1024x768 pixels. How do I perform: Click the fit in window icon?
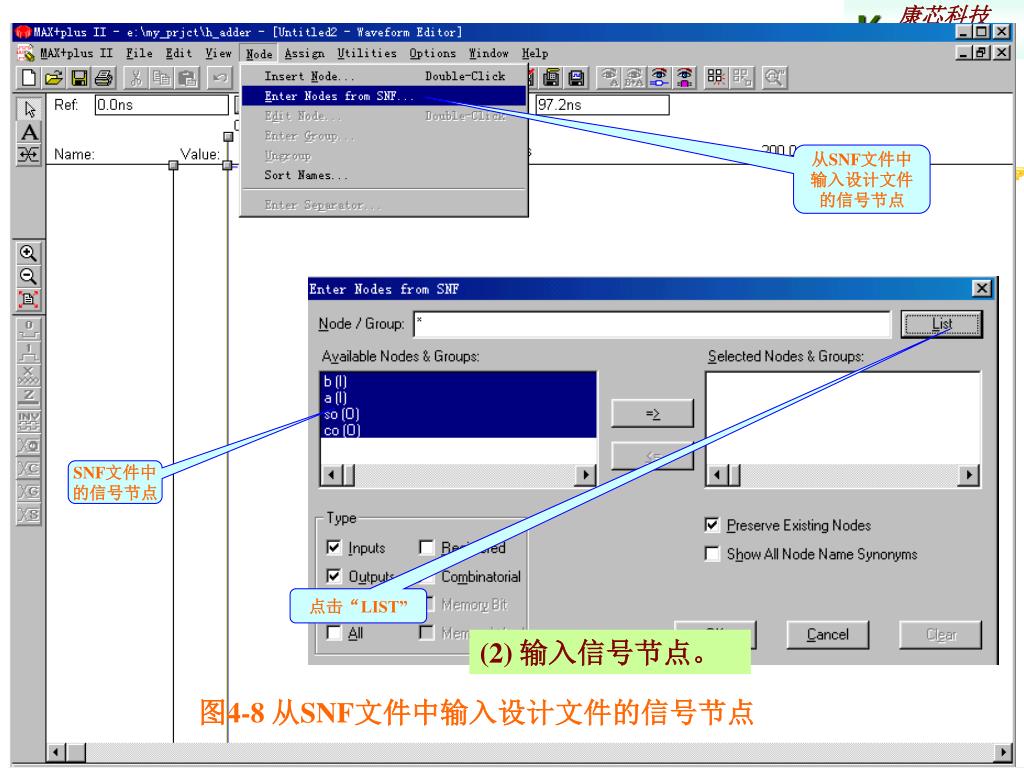[28, 299]
